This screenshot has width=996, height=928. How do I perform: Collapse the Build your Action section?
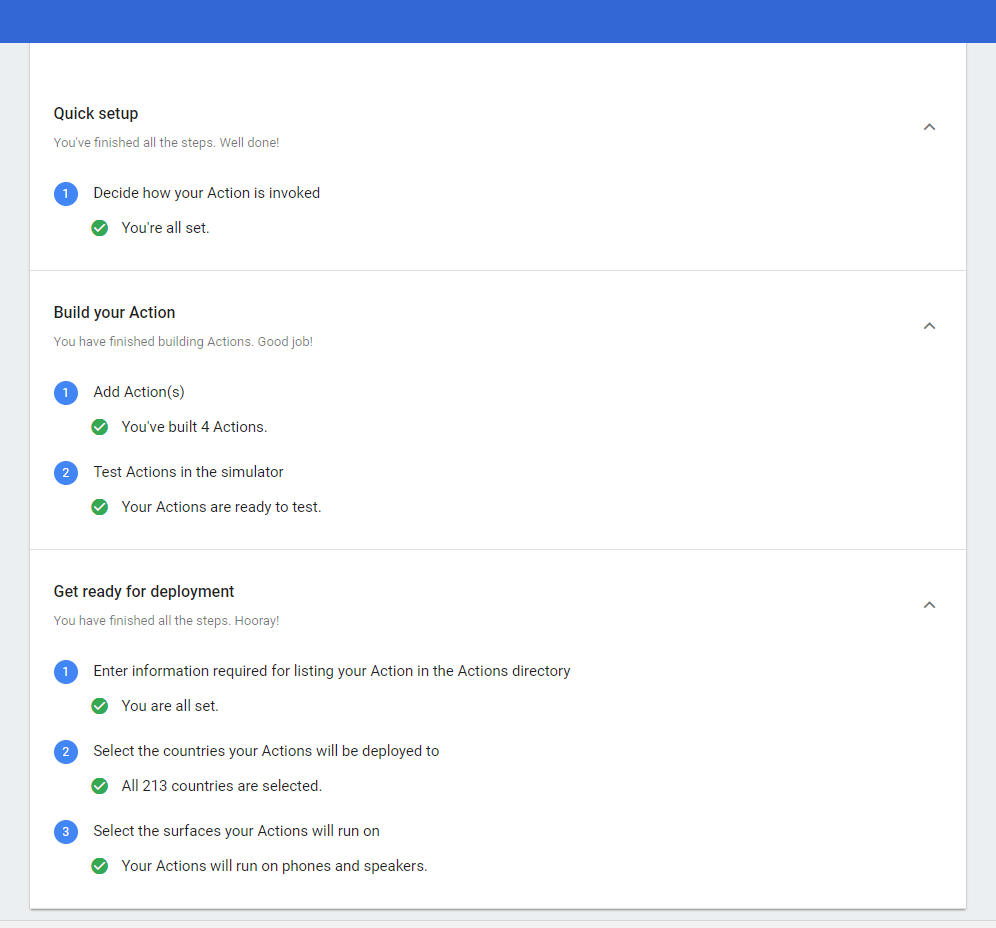click(929, 326)
